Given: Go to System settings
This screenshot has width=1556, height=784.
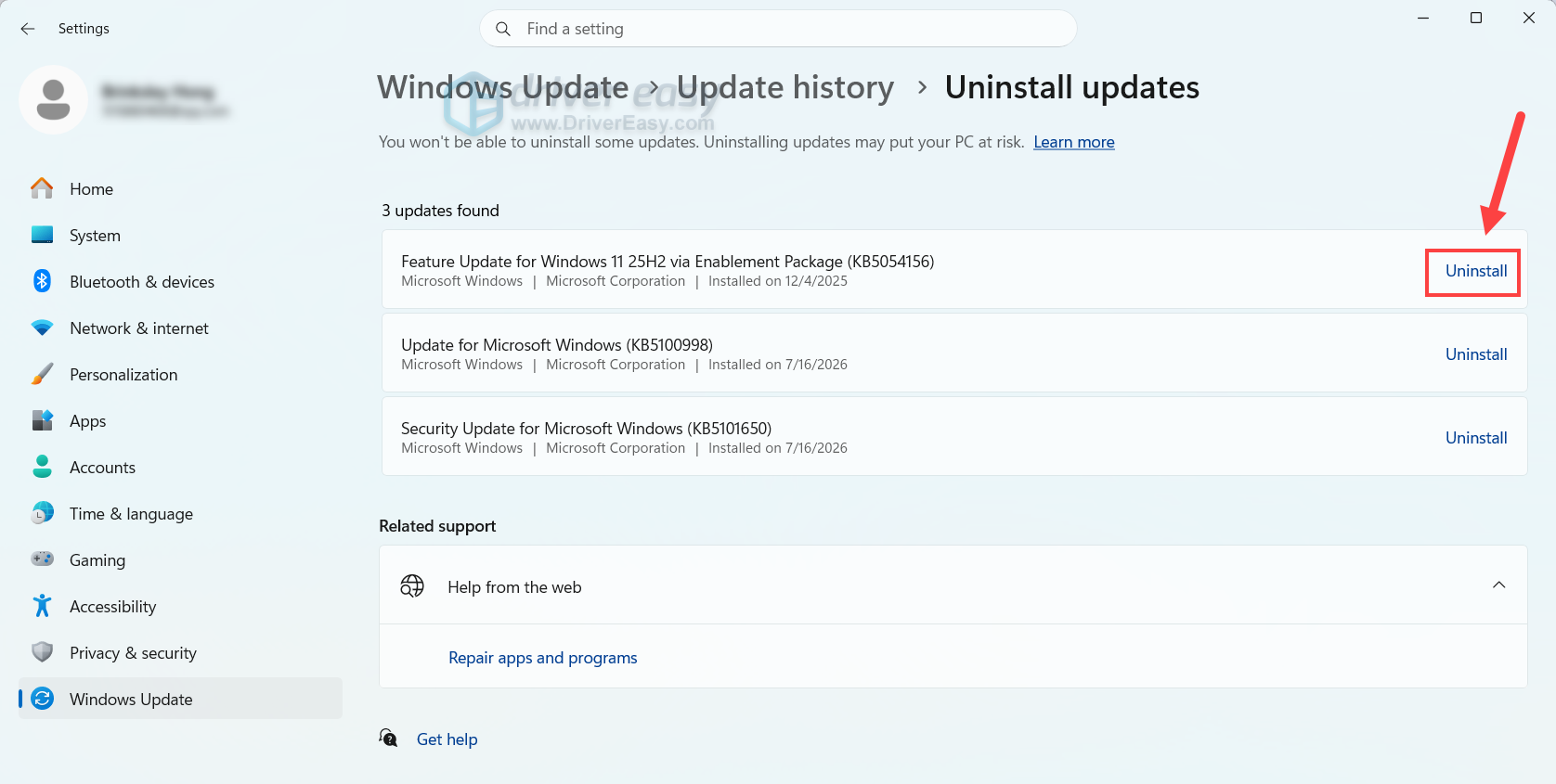Looking at the screenshot, I should [x=180, y=235].
